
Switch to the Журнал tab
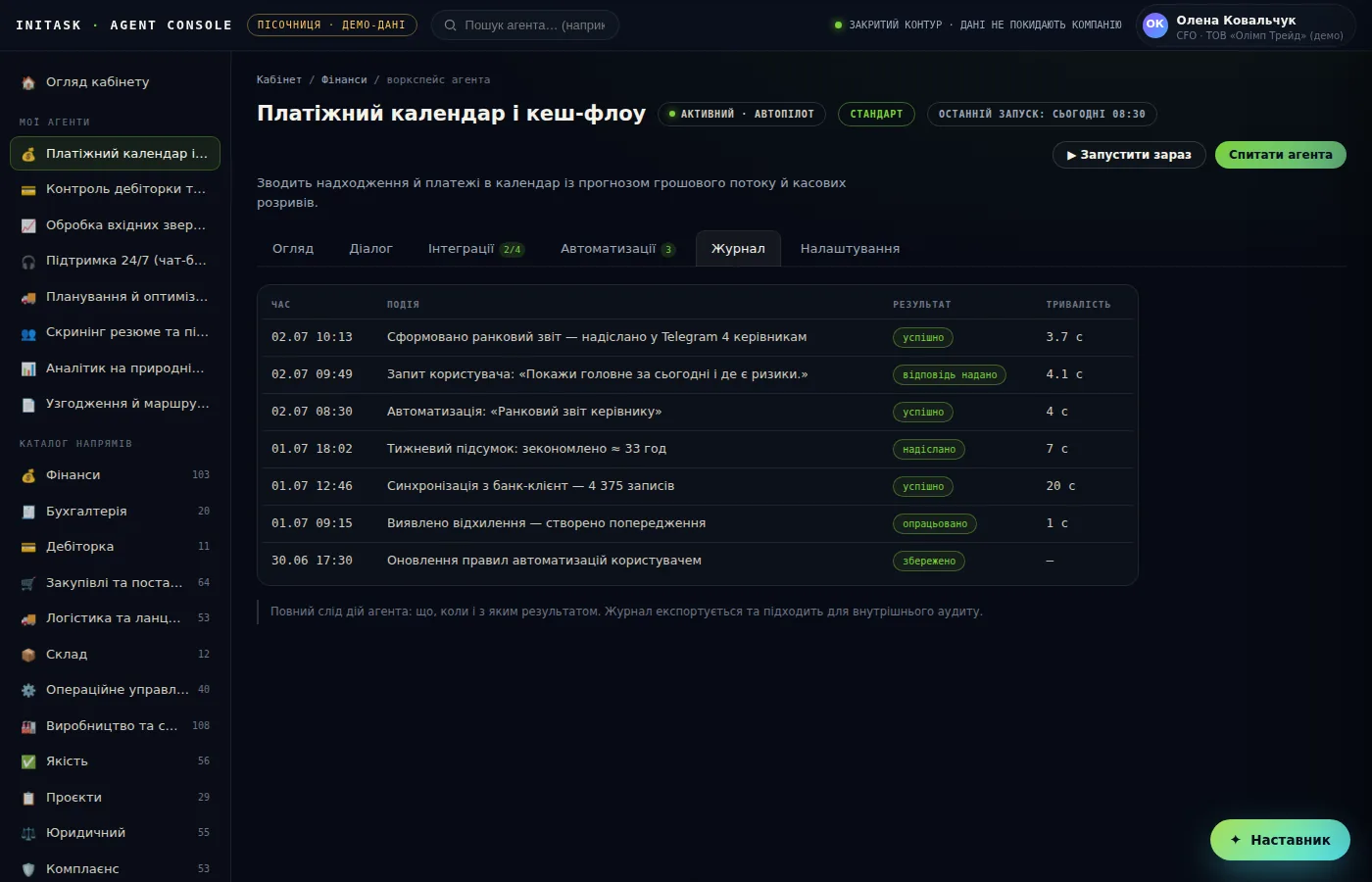[738, 249]
